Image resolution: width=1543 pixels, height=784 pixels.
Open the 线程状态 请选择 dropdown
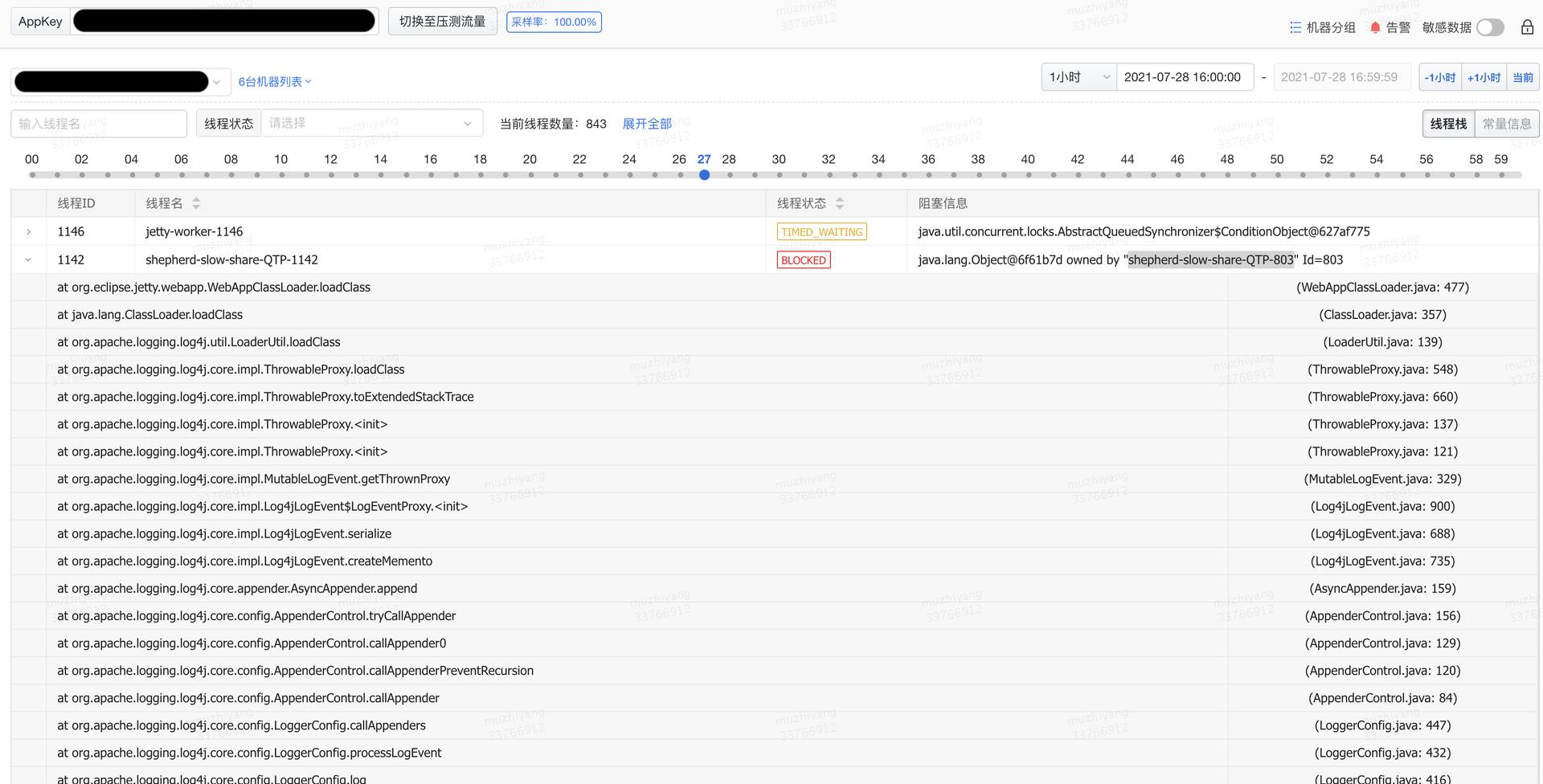pyautogui.click(x=370, y=124)
